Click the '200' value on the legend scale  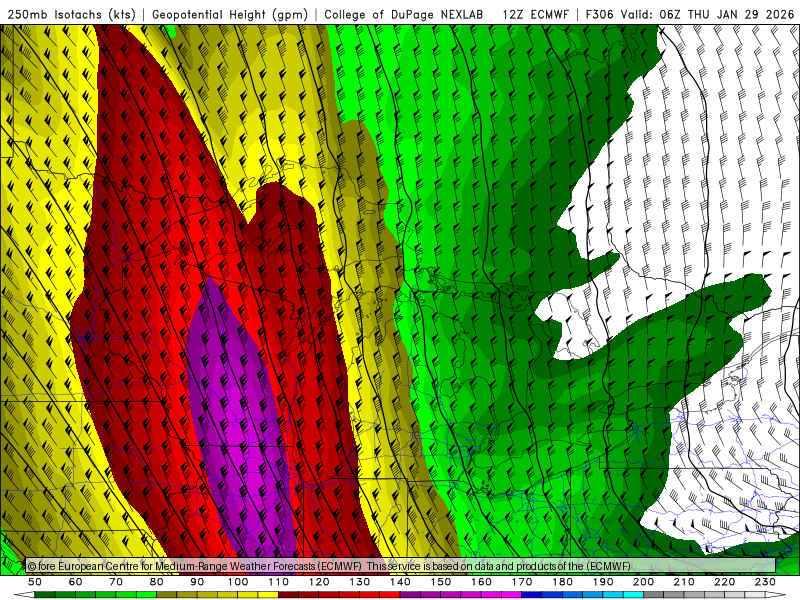(x=643, y=582)
